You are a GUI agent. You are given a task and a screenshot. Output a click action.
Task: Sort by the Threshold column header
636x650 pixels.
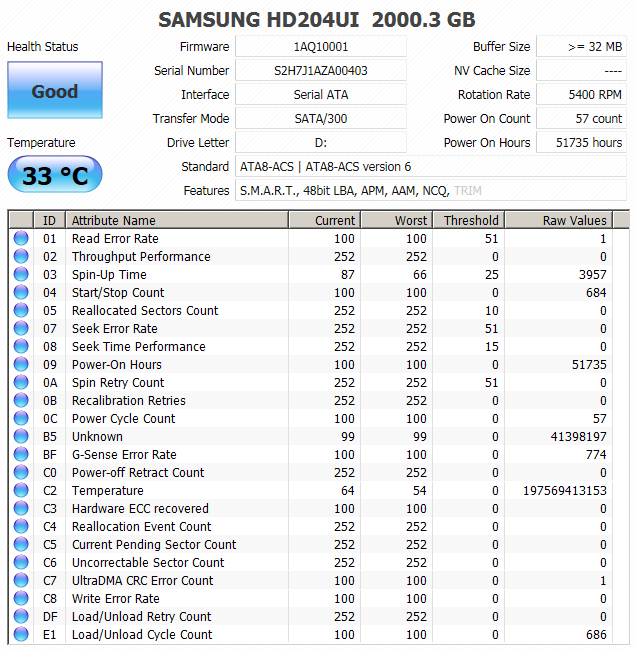469,220
